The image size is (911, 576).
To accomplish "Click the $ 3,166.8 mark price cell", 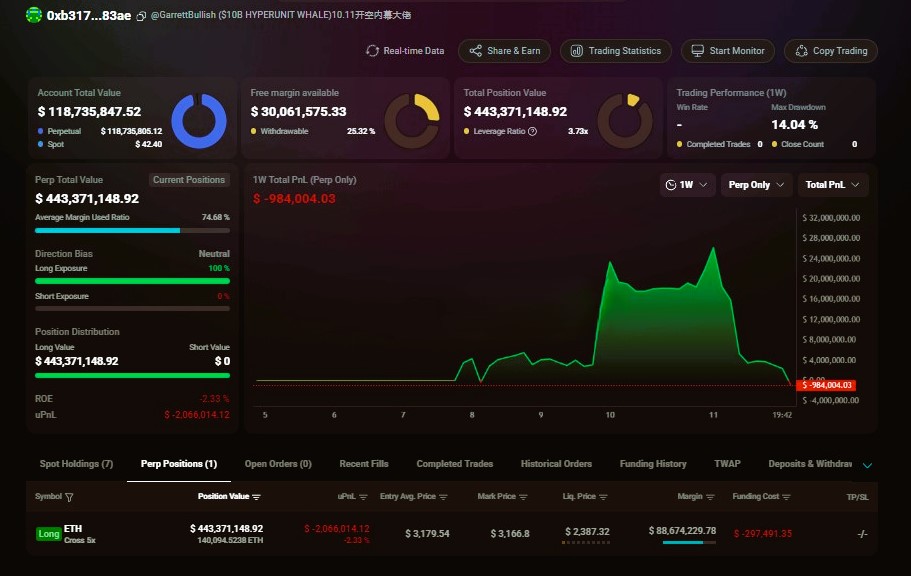I will pyautogui.click(x=510, y=534).
